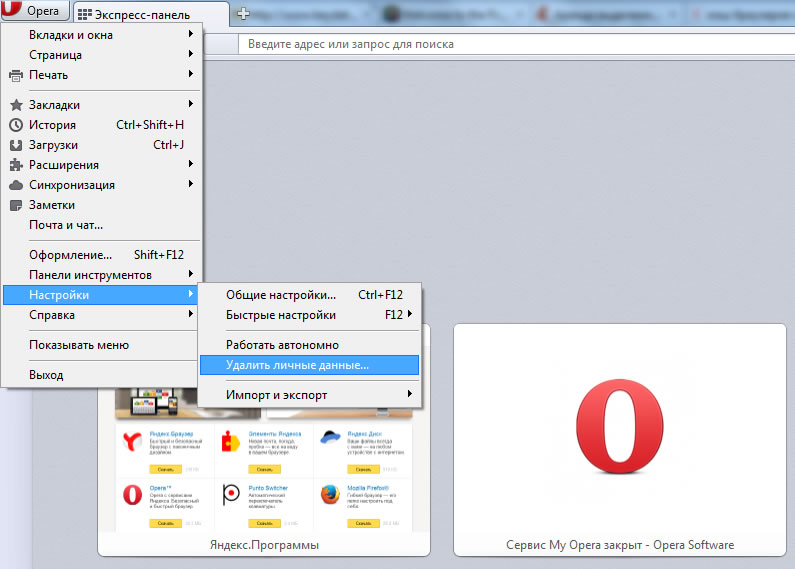Viewport: 795px width, 569px height.
Task: Click the Сервис My Opera закрыт caption
Action: coord(620,545)
